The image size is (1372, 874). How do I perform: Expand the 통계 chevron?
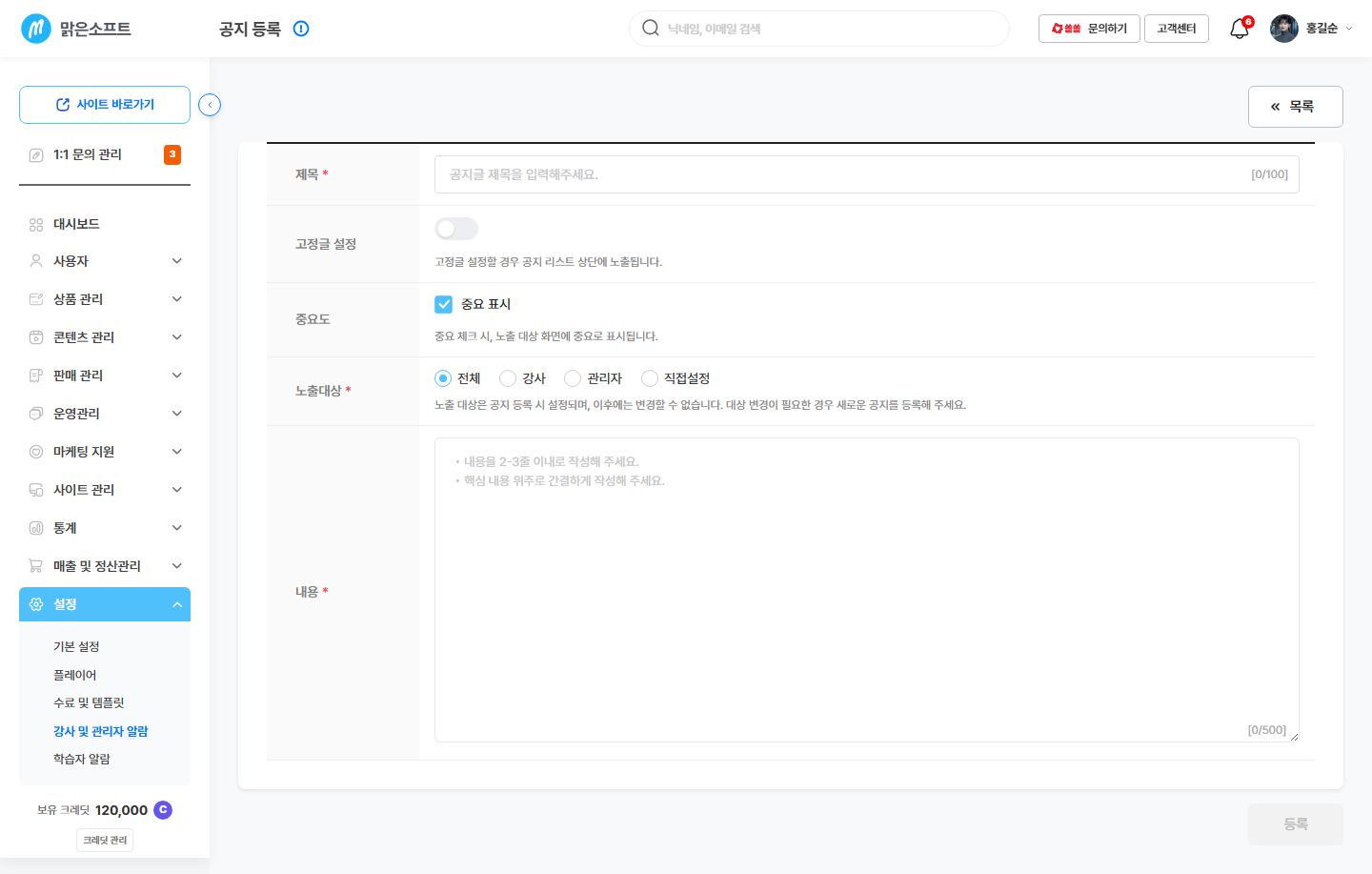pyautogui.click(x=176, y=528)
